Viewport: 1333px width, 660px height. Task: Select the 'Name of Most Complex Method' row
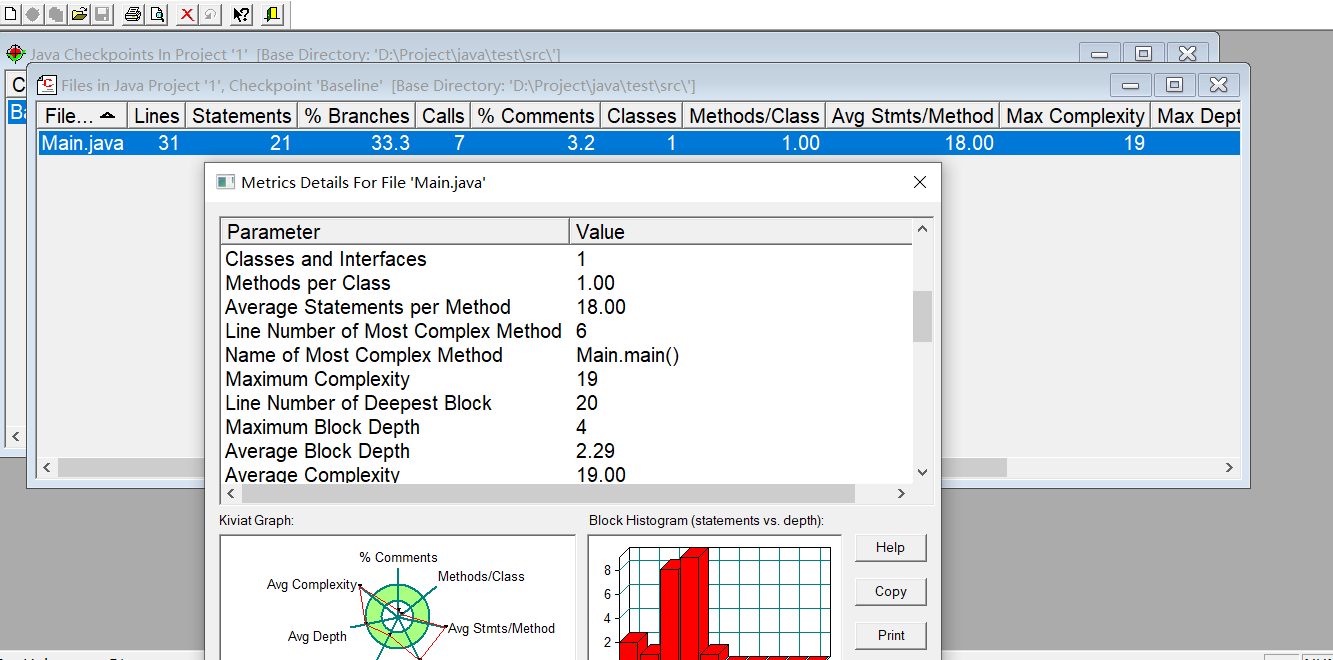(566, 355)
